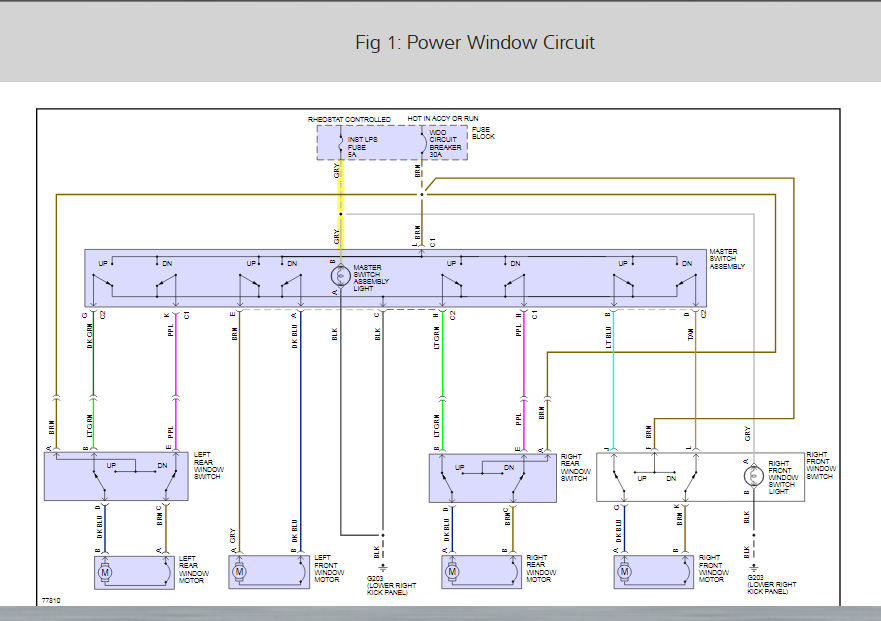Screen dimensions: 881x621
Task: Click the dark blue DK BLU wire from master switch
Action: tap(300, 431)
